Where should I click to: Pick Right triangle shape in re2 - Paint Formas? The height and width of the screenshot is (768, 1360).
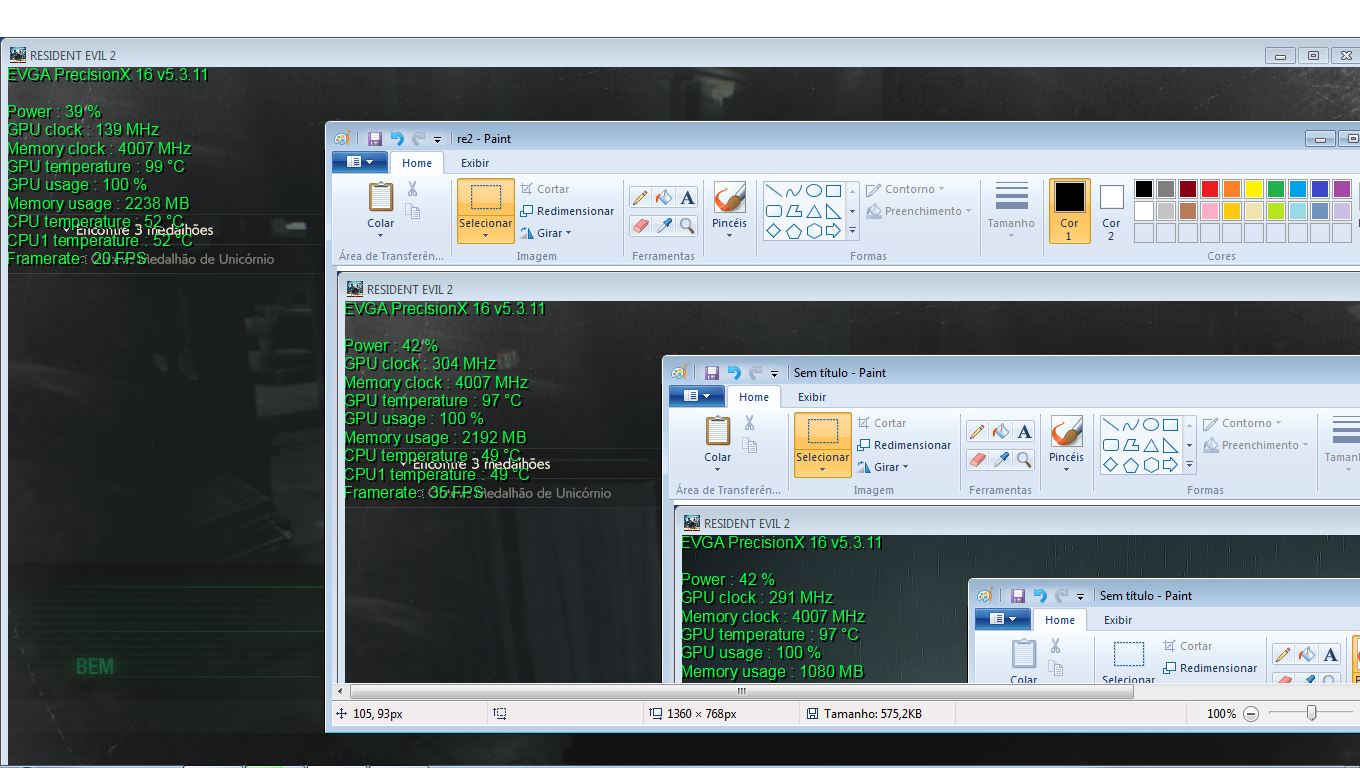(x=833, y=211)
